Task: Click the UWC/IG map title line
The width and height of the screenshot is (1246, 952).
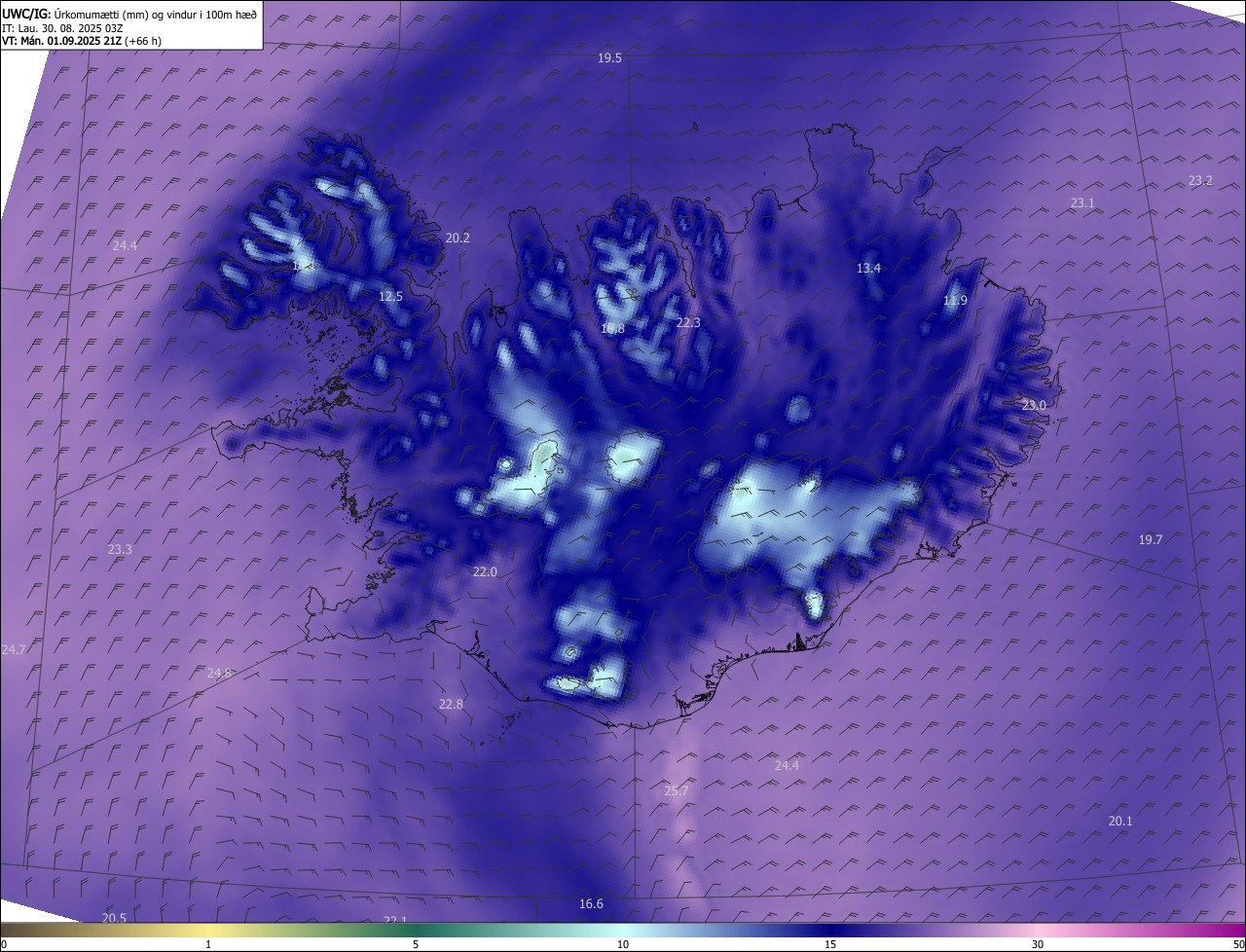Action: coord(129,14)
